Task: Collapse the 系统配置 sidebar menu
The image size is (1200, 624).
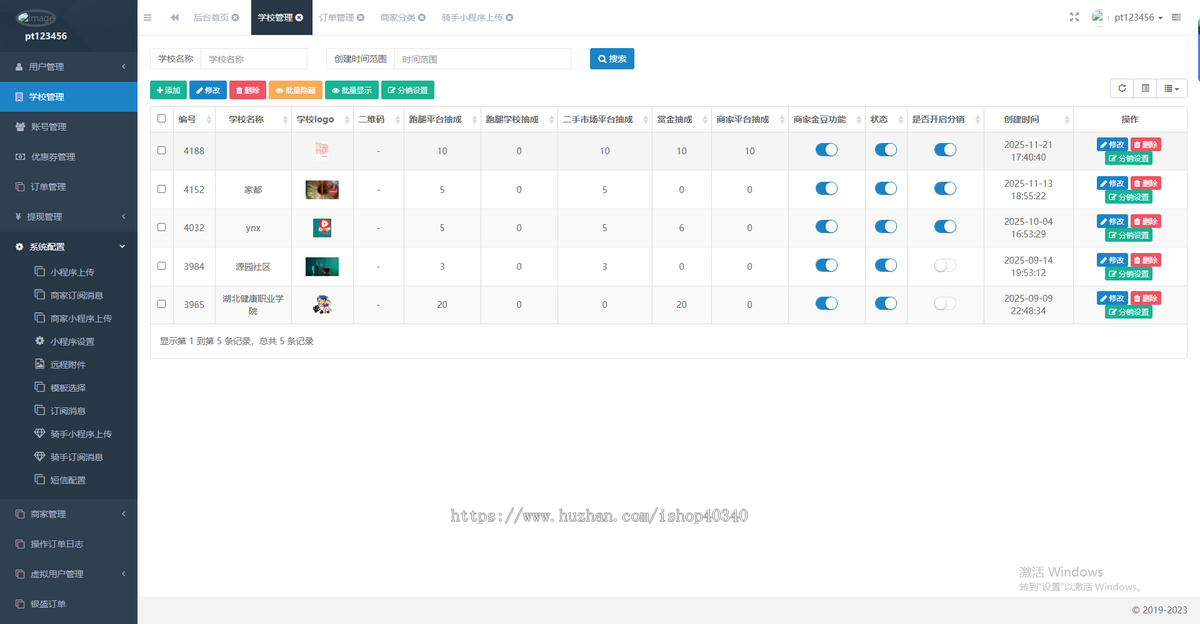Action: point(68,247)
